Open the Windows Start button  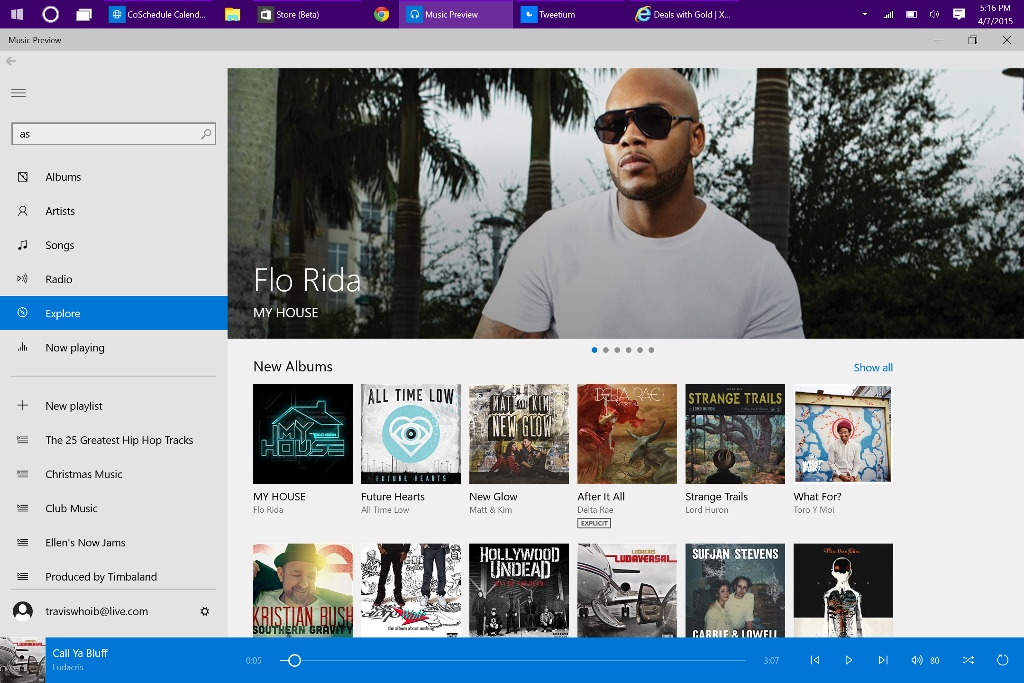coord(17,14)
